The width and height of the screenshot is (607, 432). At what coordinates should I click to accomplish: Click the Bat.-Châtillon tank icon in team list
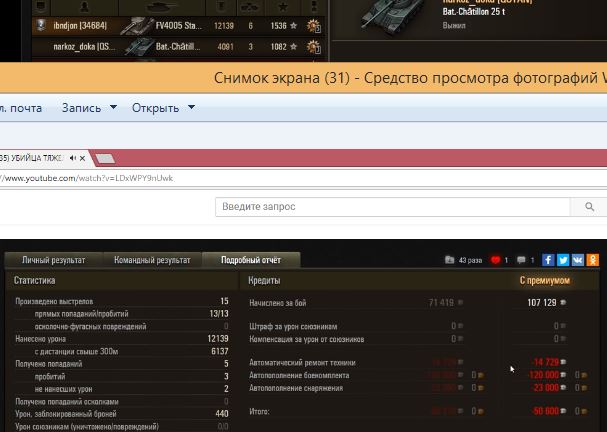[139, 46]
